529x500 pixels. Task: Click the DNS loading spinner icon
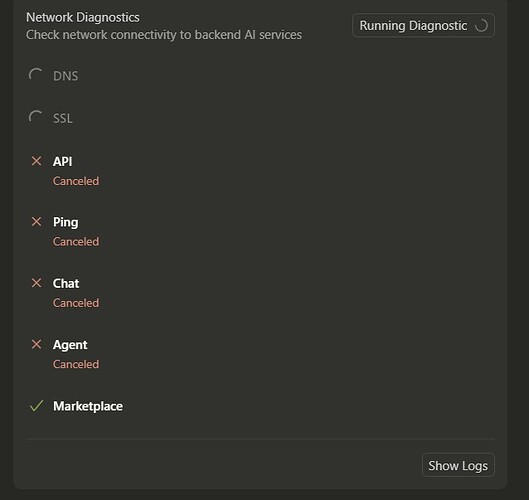(35, 75)
